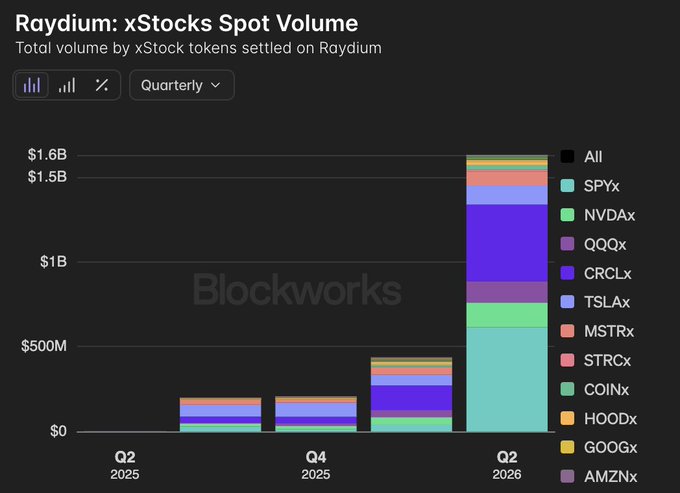
Task: Toggle AMZNx series color swatch
Action: [x=567, y=476]
